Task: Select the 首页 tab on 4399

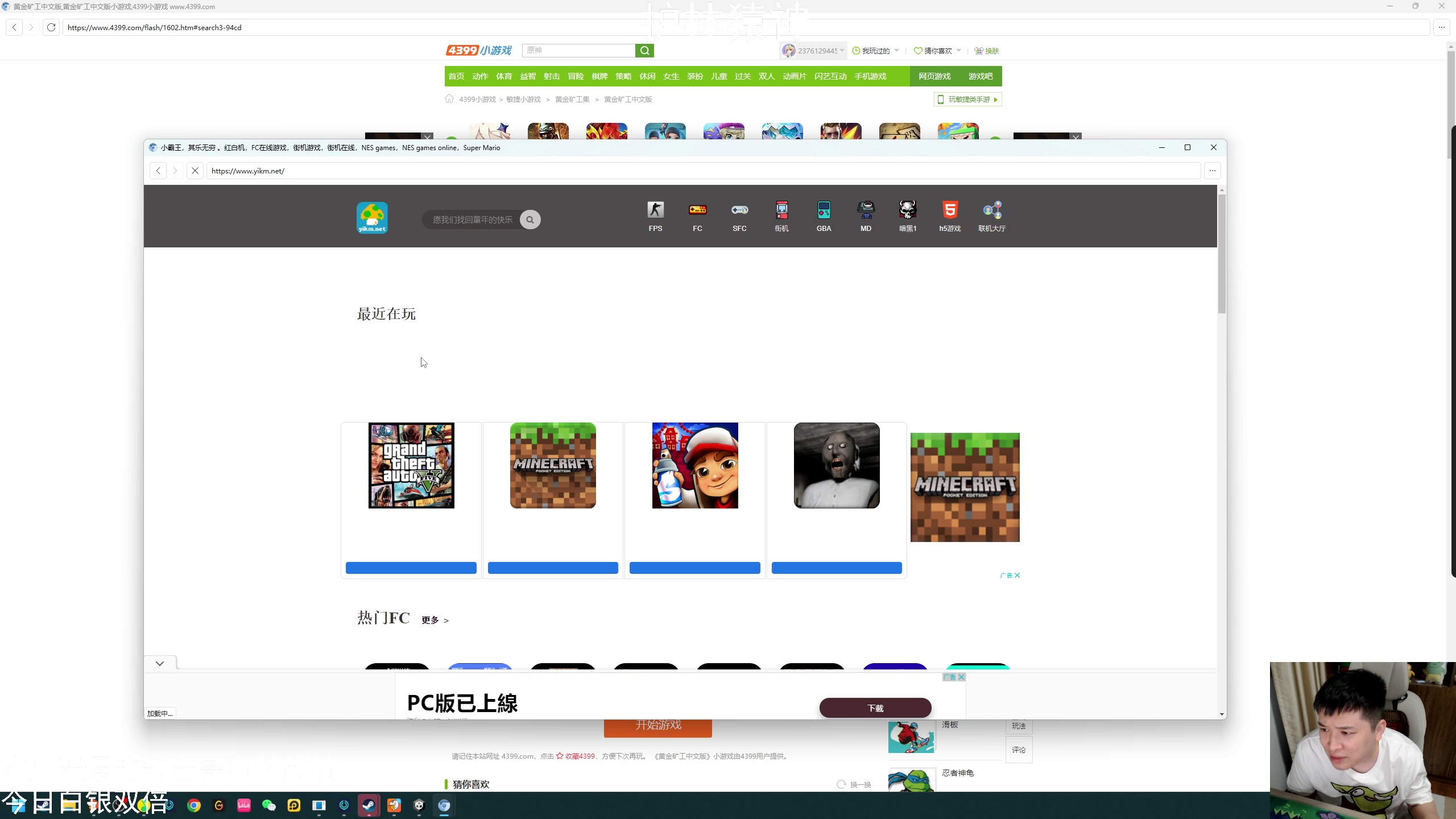Action: [456, 76]
